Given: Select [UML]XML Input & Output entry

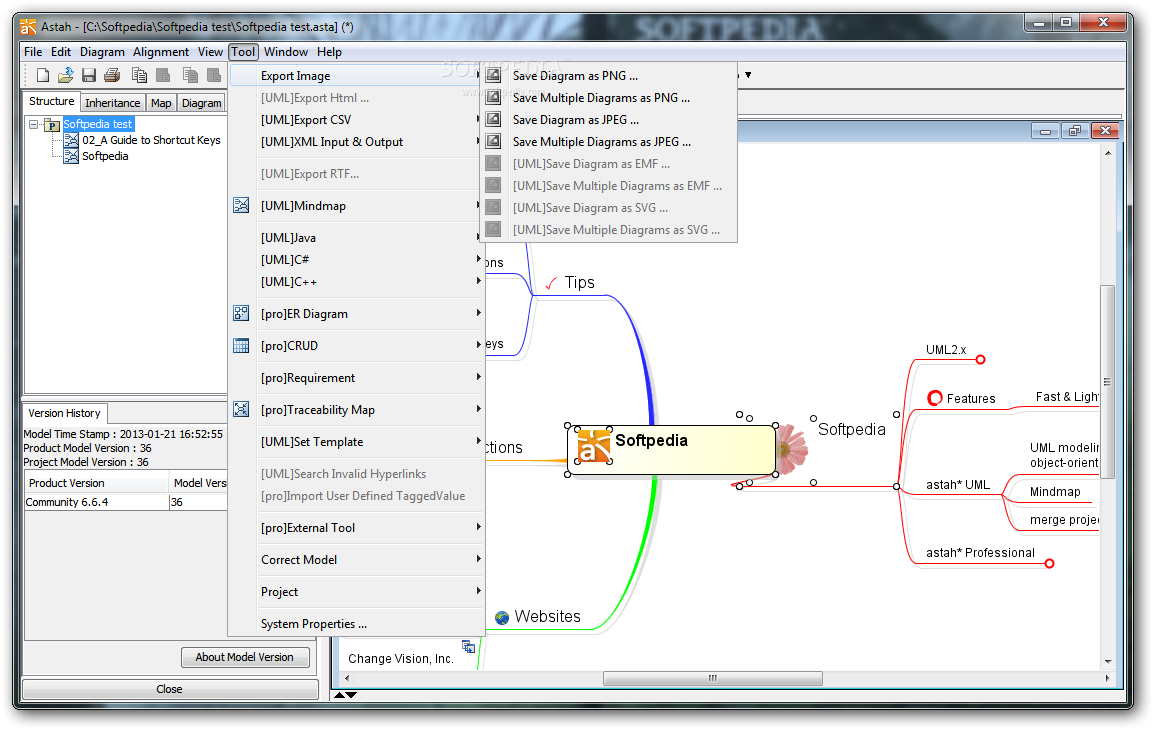Looking at the screenshot, I should [357, 141].
